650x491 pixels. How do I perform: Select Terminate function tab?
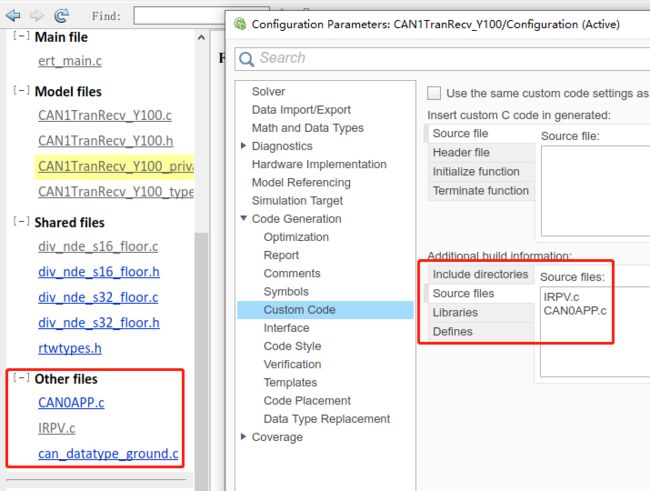(480, 191)
